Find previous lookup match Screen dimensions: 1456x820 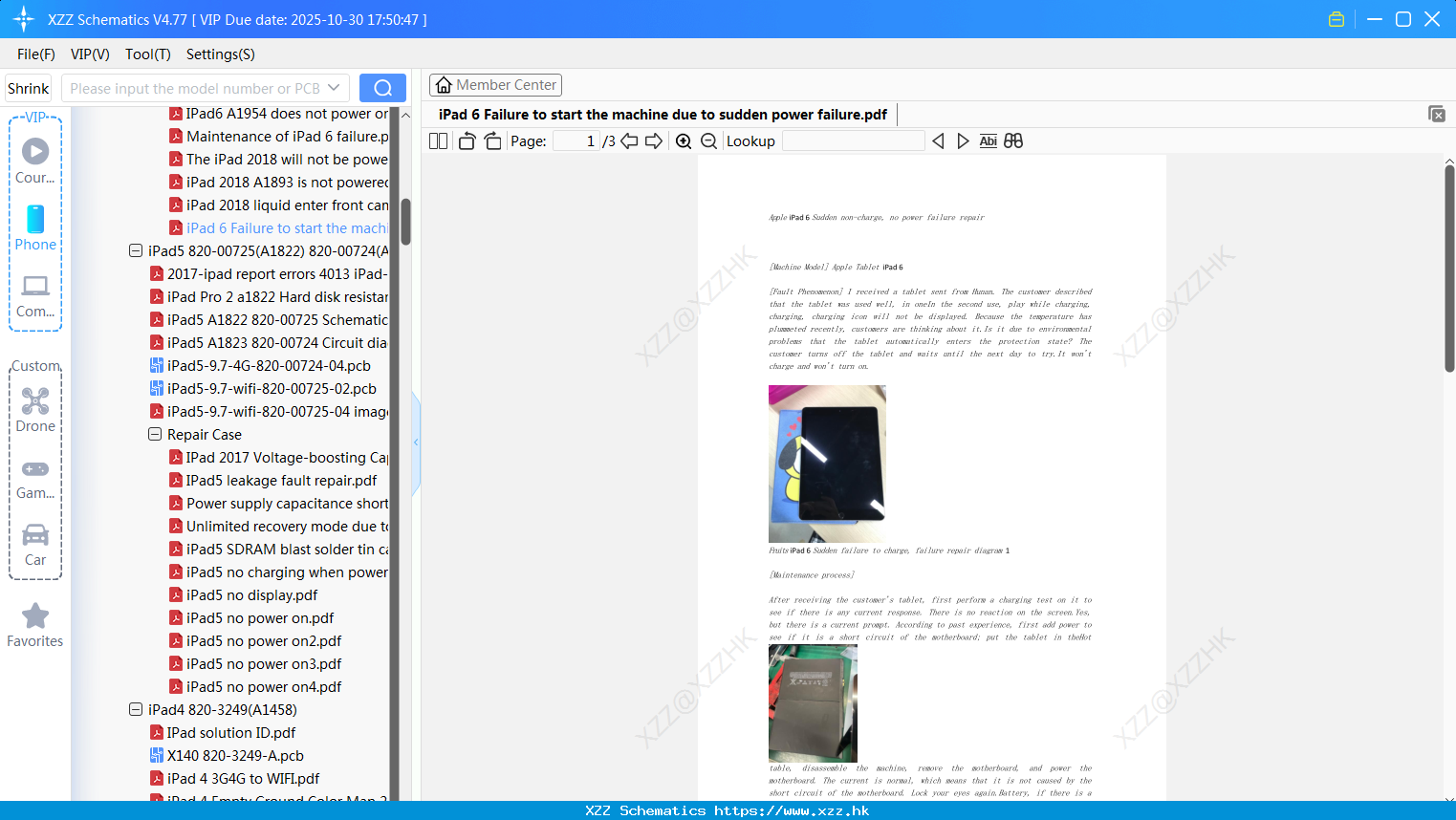click(938, 141)
